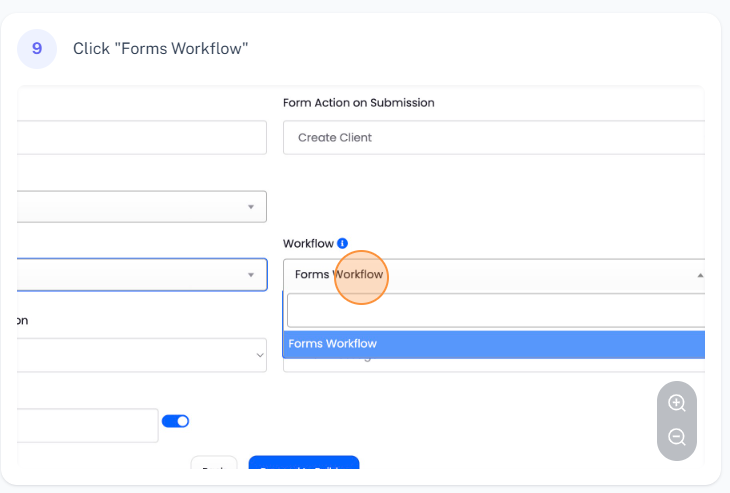Expand the focused blue-outlined dropdown on left

(x=249, y=274)
